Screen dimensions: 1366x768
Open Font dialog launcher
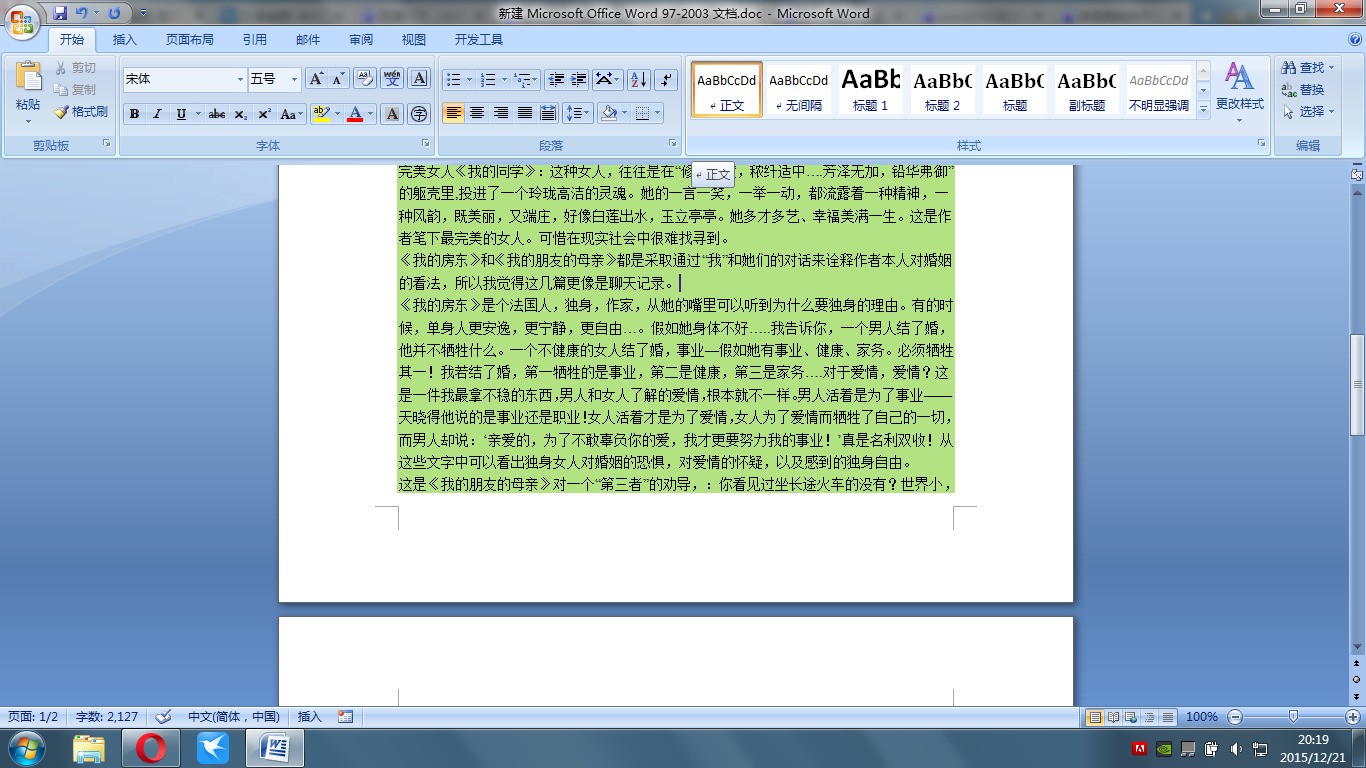coord(426,144)
